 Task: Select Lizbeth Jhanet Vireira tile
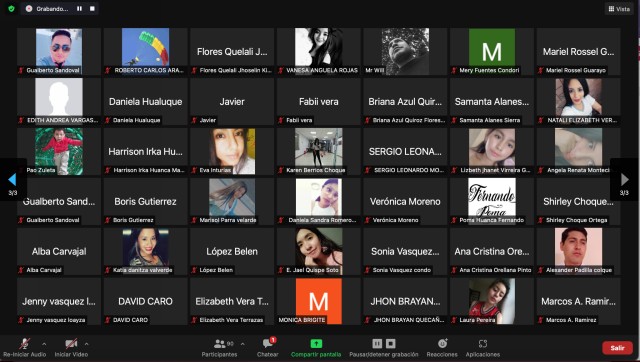point(492,151)
